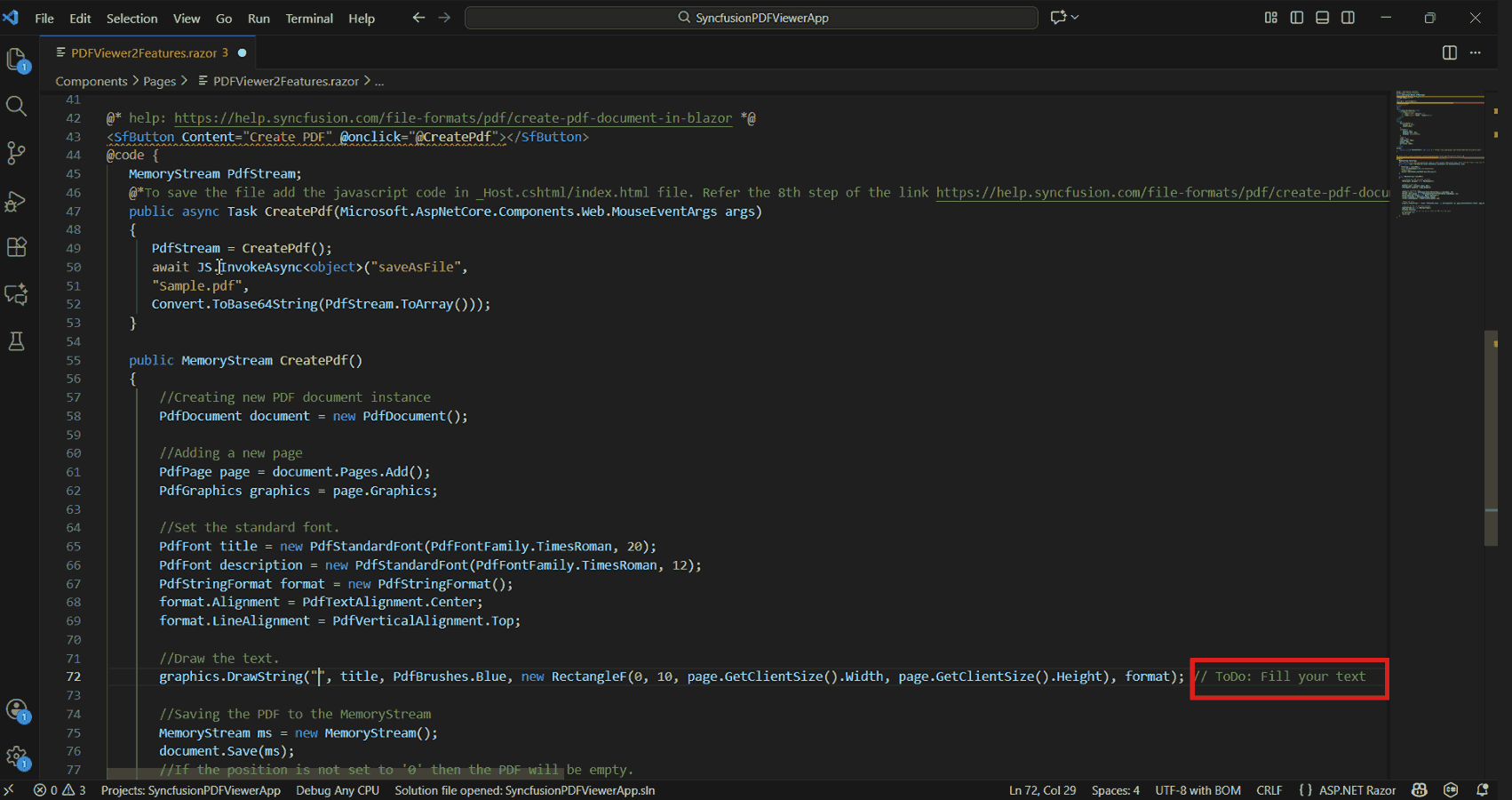The width and height of the screenshot is (1512, 800).
Task: Open the Extensions view
Action: click(x=16, y=247)
